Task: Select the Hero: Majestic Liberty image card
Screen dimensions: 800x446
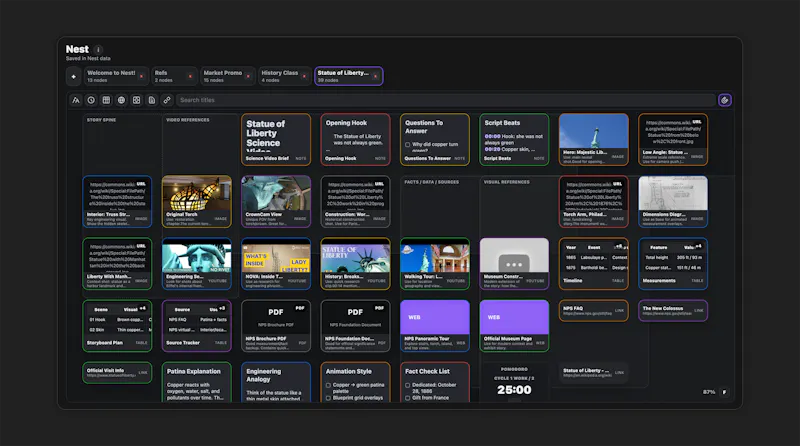Action: tap(593, 139)
